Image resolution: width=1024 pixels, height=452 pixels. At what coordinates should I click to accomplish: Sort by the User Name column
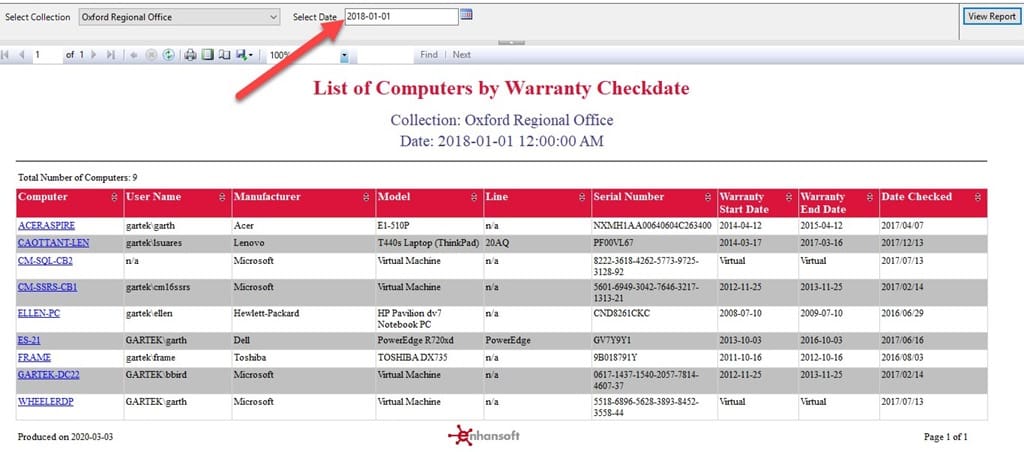pos(222,197)
